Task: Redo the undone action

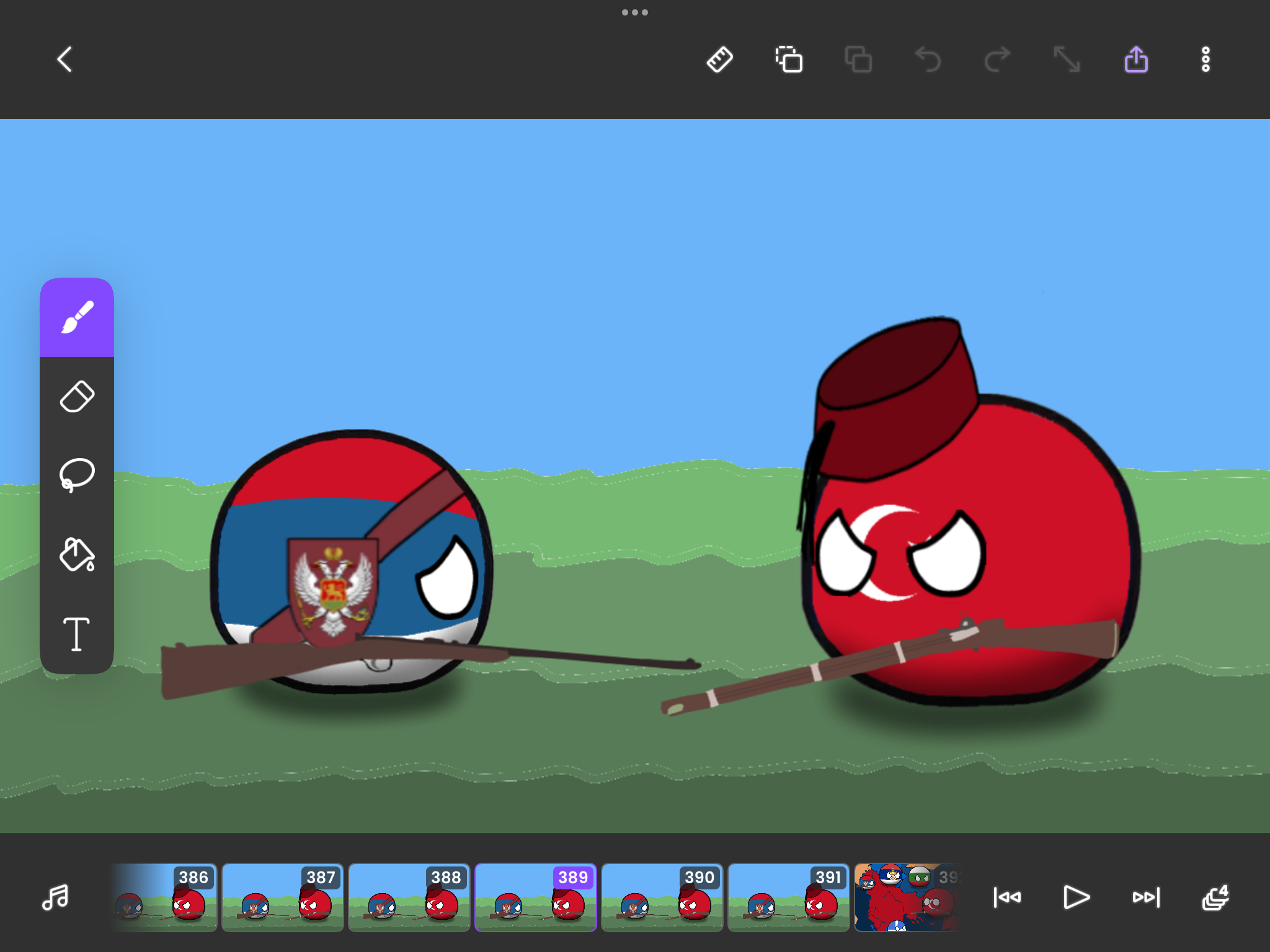Action: (x=997, y=59)
